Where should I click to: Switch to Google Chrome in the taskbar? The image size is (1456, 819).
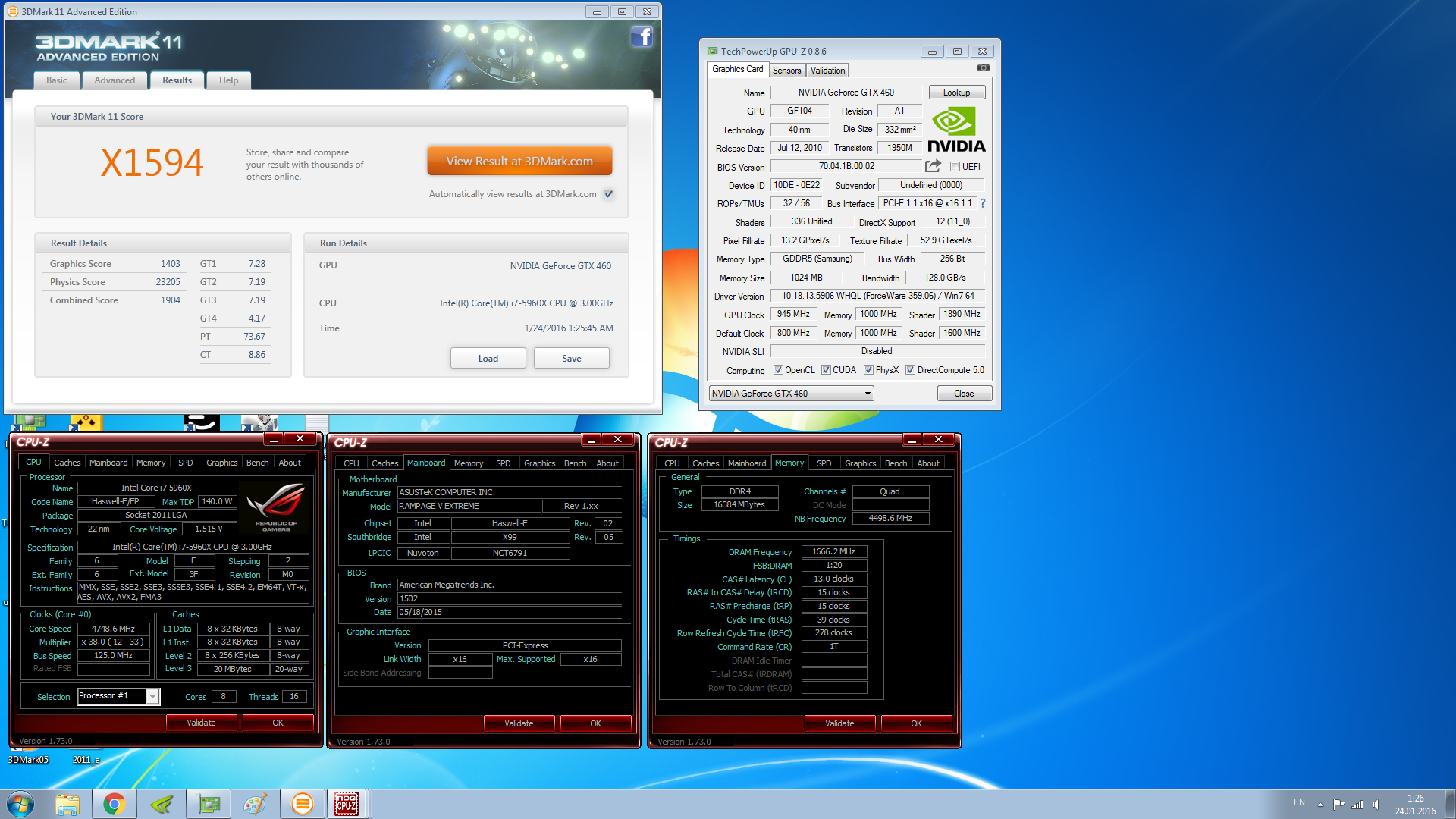coord(115,804)
